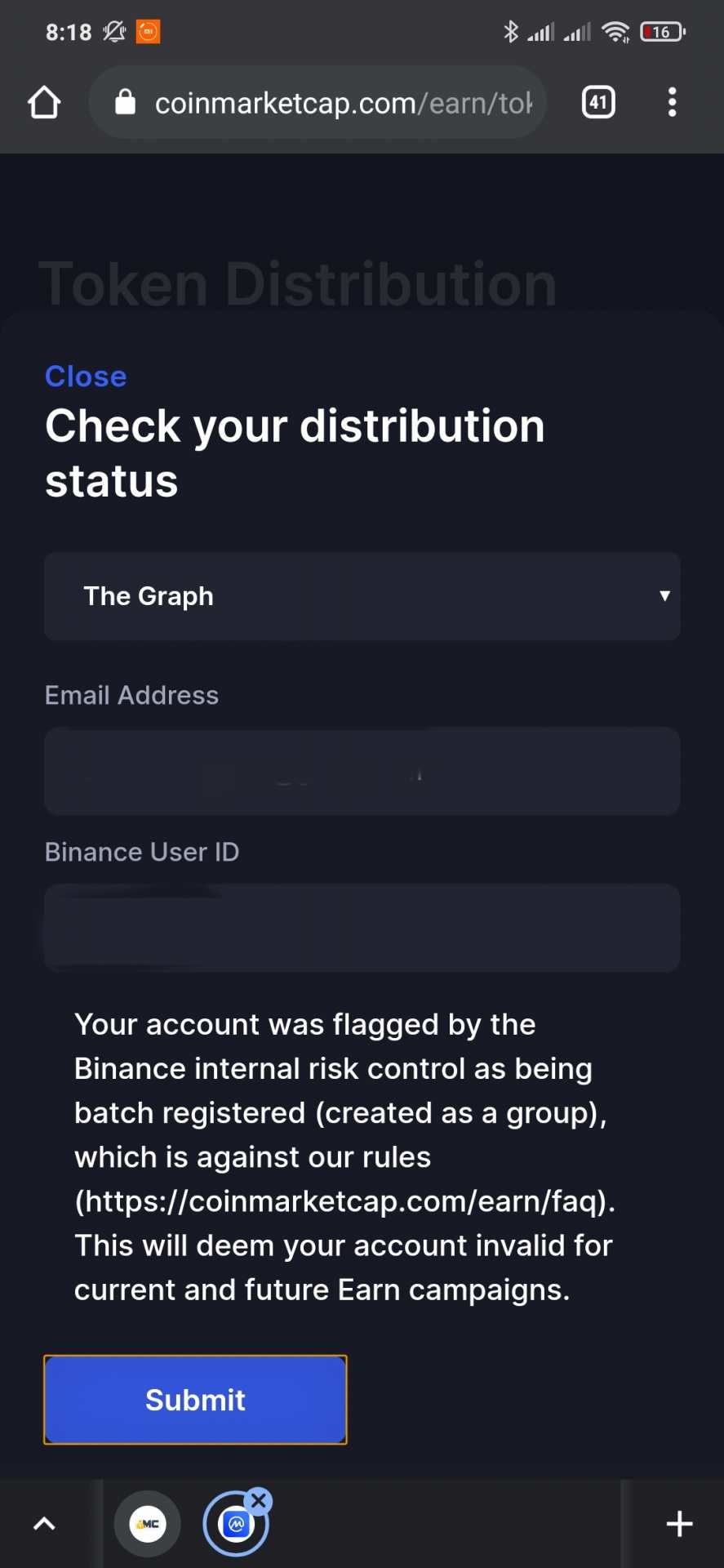Tap the dropdown arrow beside The Graph
This screenshot has width=724, height=1568.
coord(664,596)
